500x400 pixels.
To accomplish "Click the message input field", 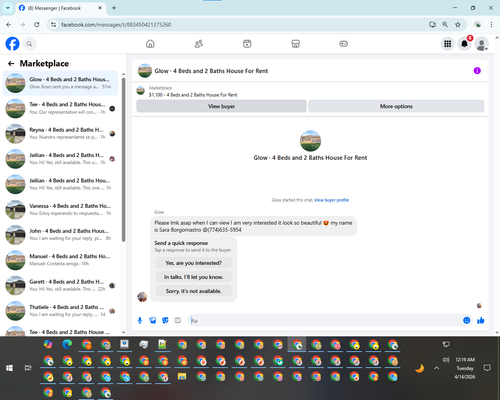I will [x=325, y=320].
